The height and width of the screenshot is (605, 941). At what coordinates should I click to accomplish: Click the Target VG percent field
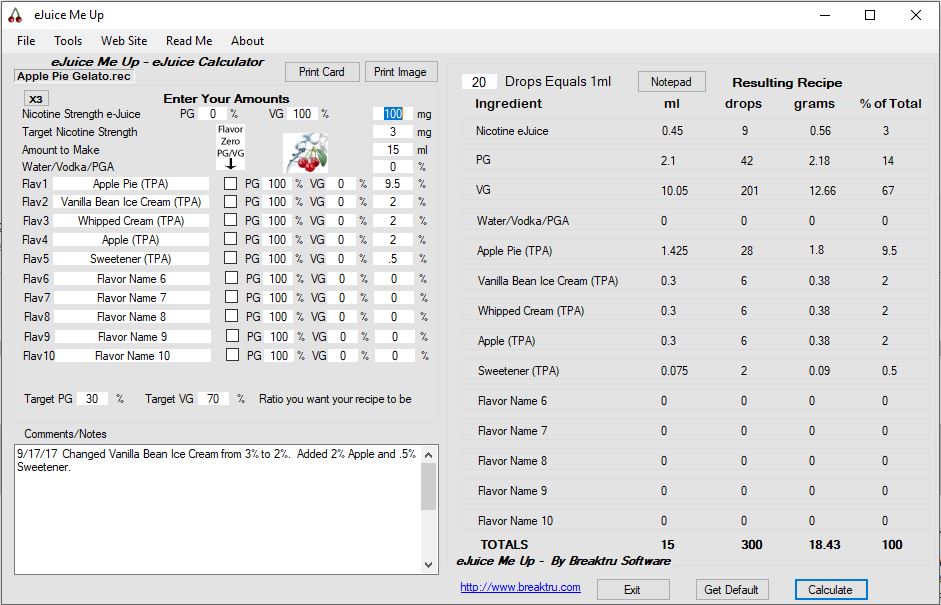(213, 399)
